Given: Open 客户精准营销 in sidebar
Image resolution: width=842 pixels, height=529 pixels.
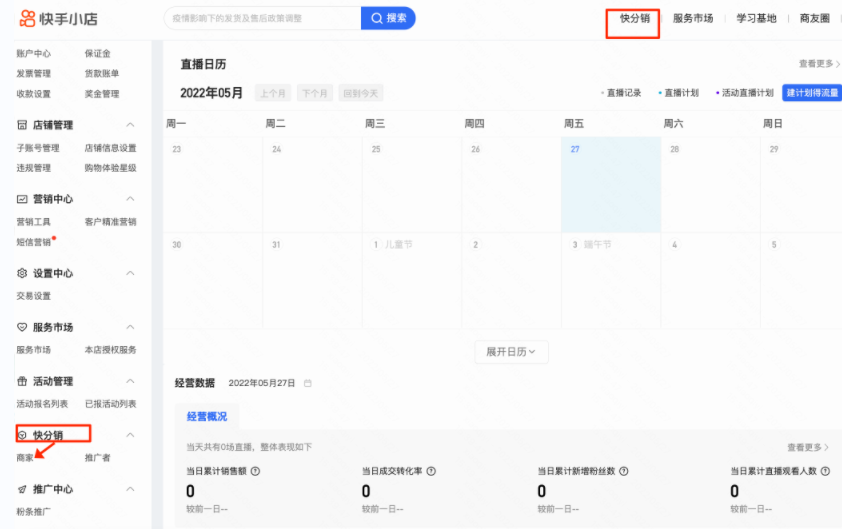Looking at the screenshot, I should click(x=110, y=222).
